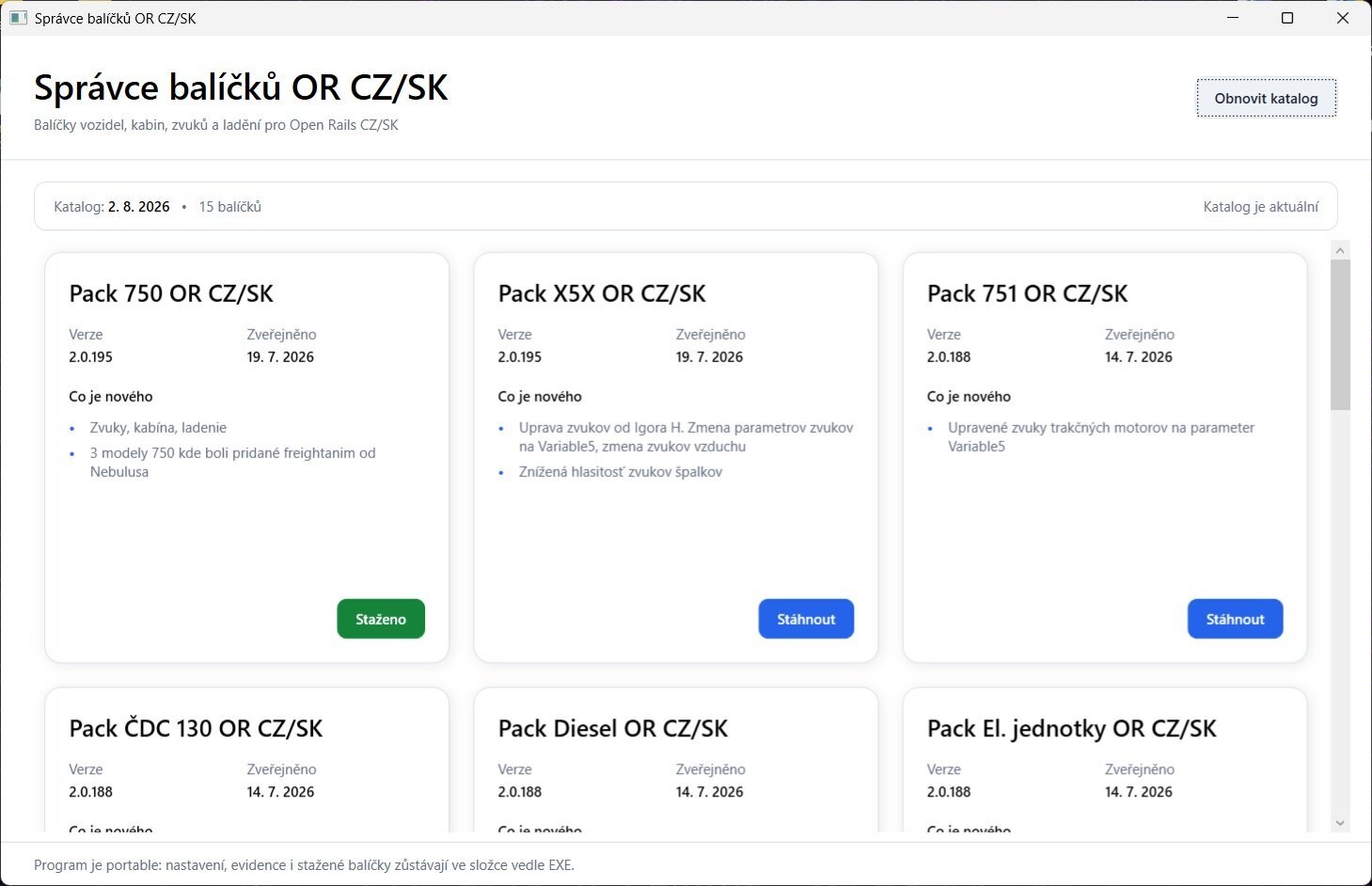Click the window title text in title bar
Viewport: 1372px width, 886px height.
(116, 19)
